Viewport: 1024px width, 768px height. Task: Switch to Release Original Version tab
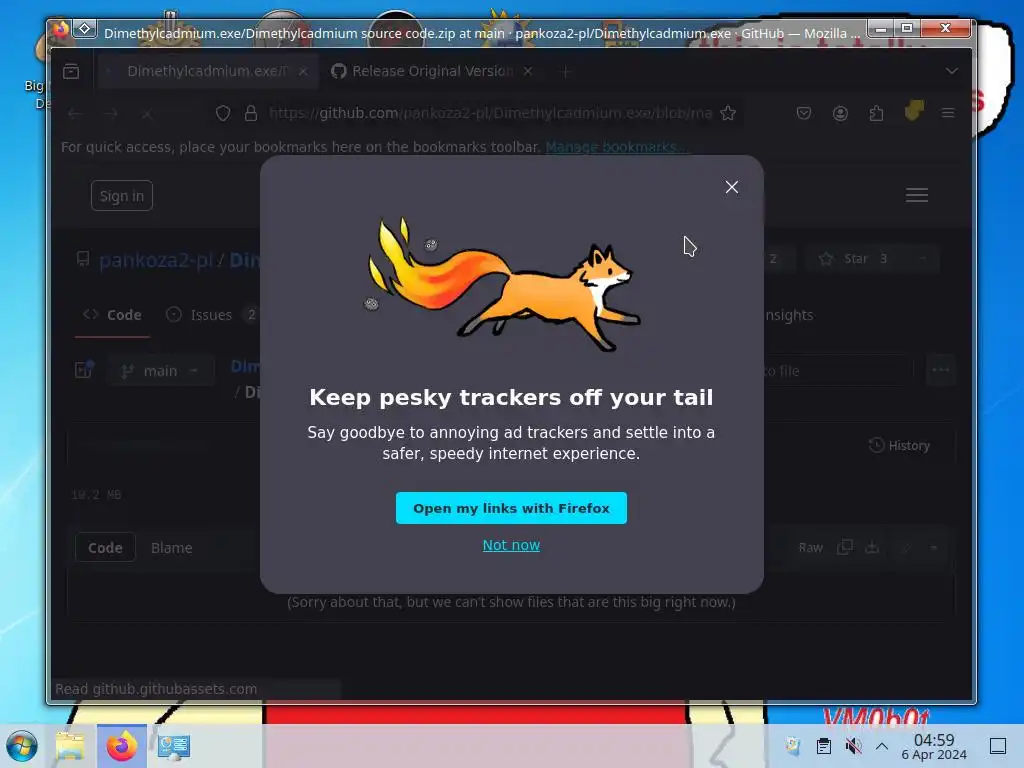pyautogui.click(x=432, y=71)
